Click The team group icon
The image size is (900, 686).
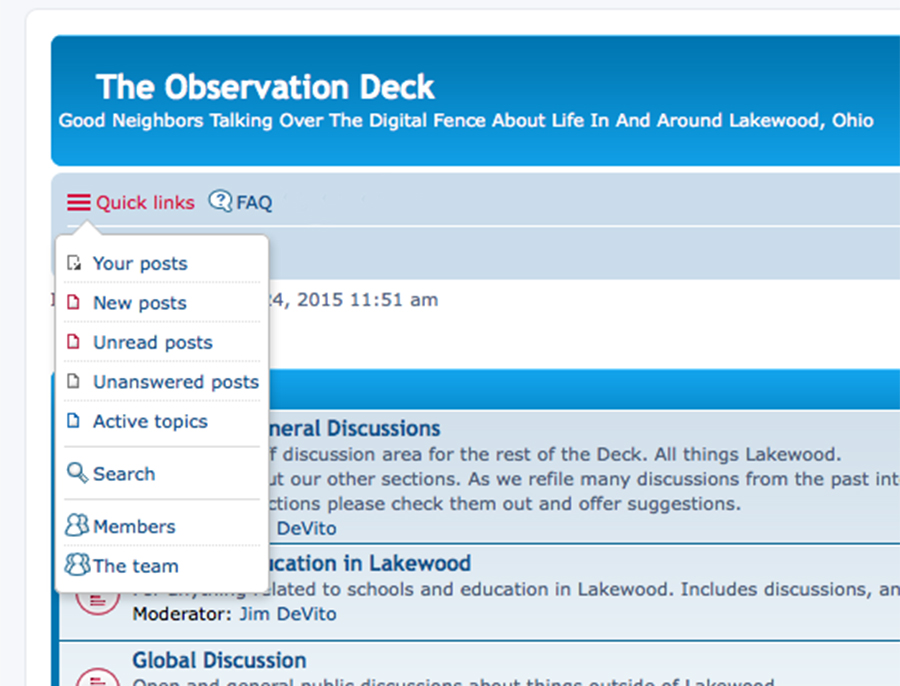coord(77,565)
